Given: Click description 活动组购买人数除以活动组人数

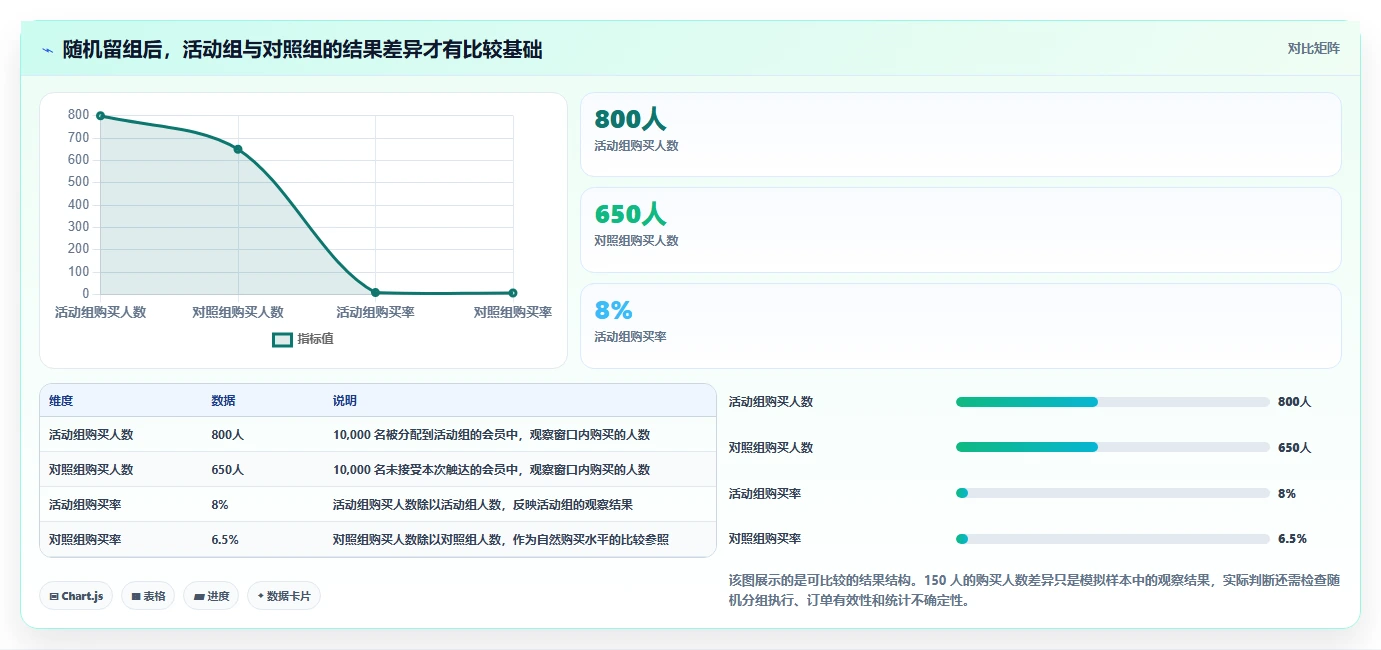Looking at the screenshot, I should click(x=483, y=505).
